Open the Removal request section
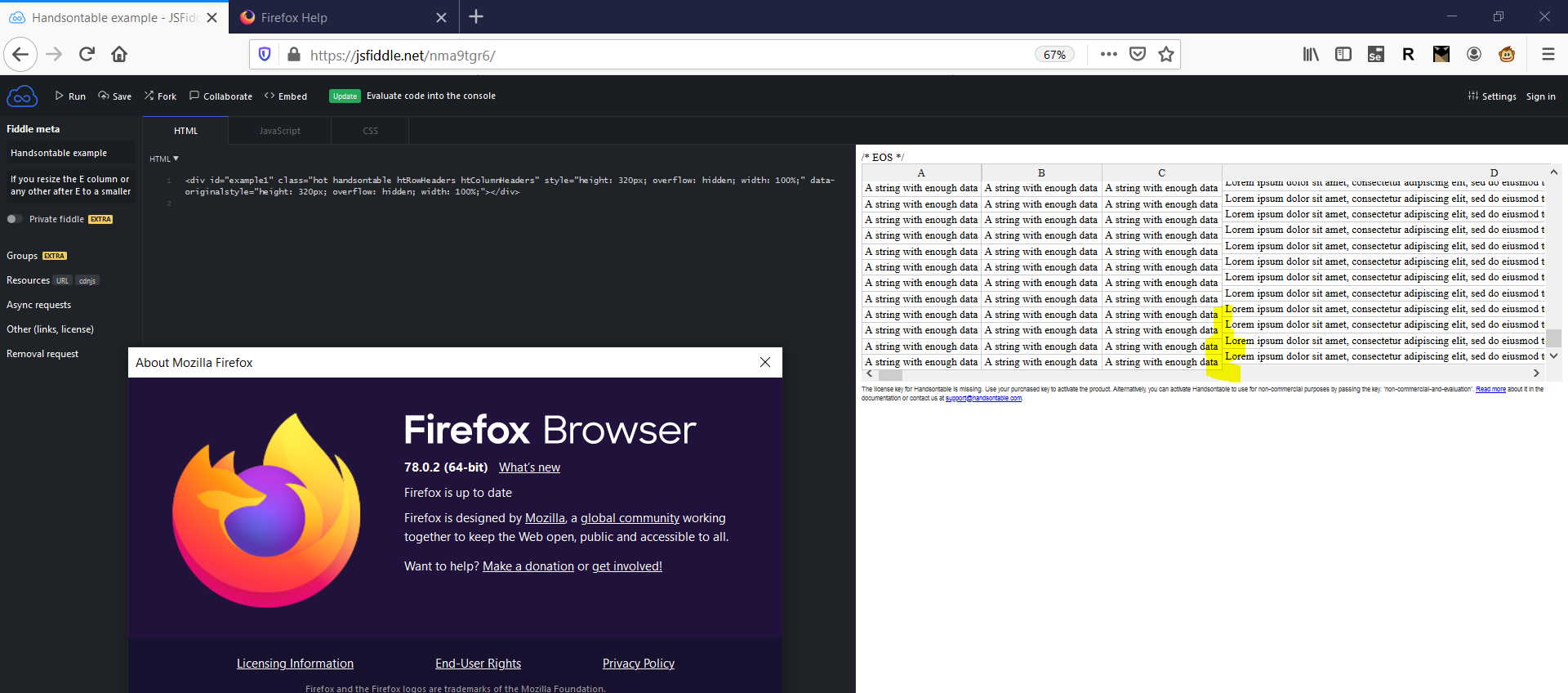Screen dimensions: 1568x693 click(42, 354)
